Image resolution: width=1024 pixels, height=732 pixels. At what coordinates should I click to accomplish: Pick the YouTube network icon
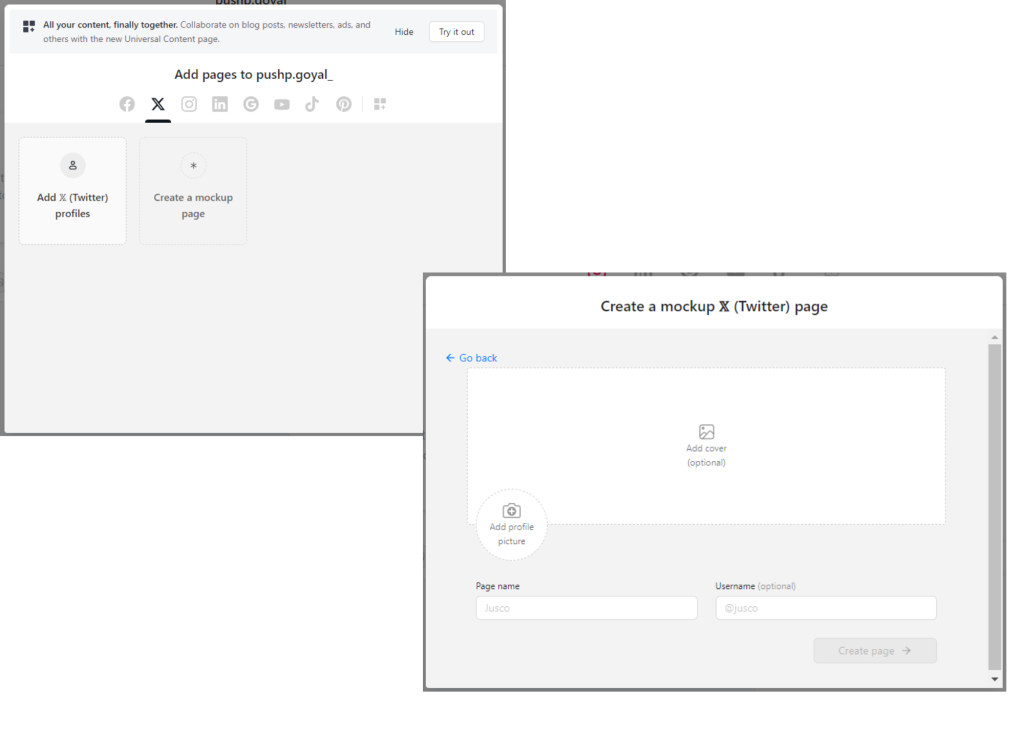(281, 104)
